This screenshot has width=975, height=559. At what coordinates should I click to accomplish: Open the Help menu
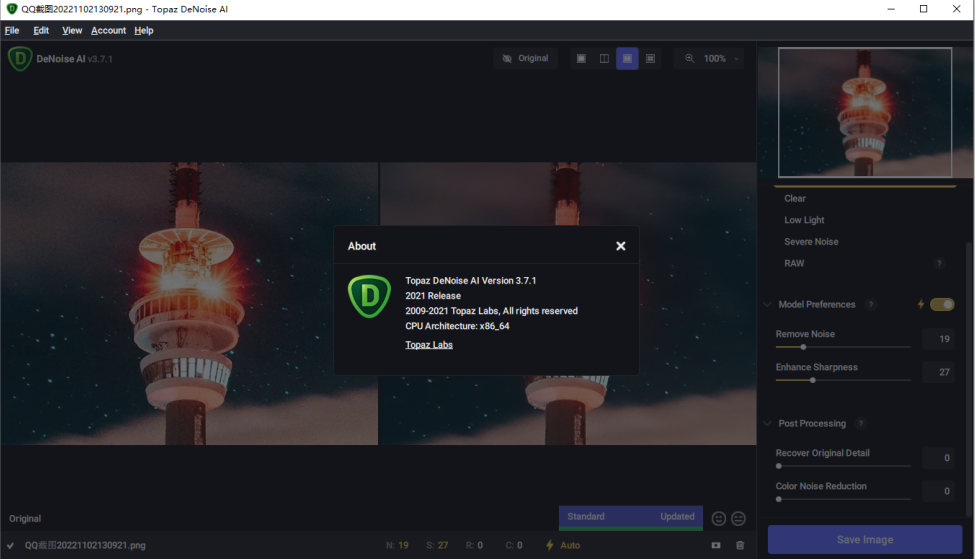tap(144, 30)
